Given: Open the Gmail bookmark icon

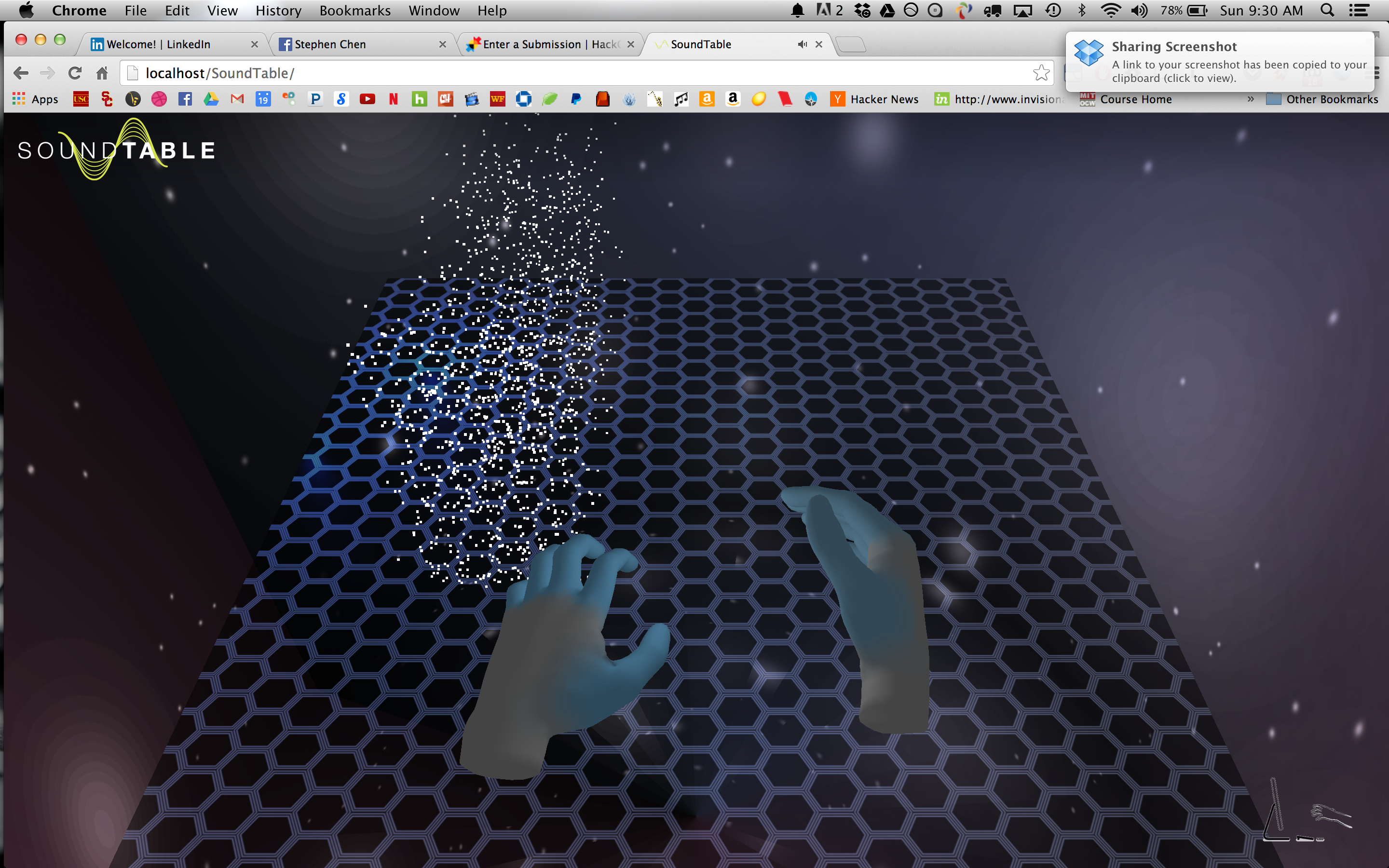Looking at the screenshot, I should pos(237,99).
